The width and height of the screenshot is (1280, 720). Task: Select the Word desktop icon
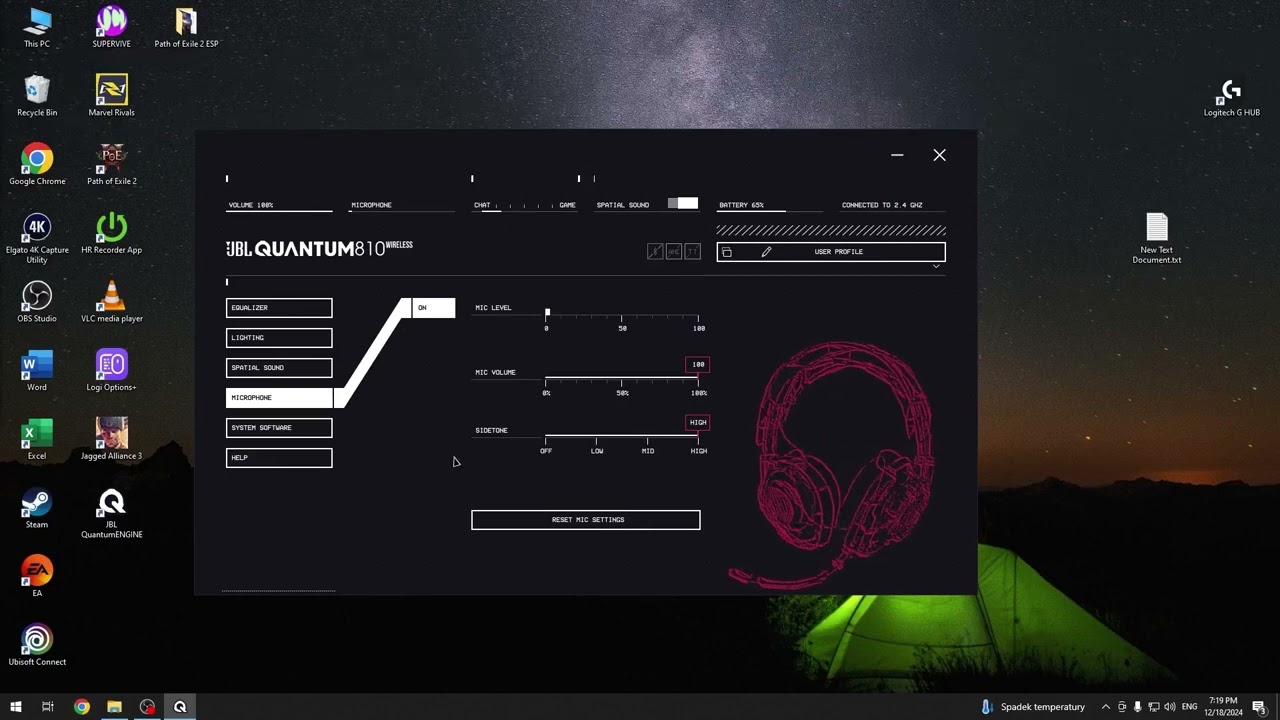click(x=37, y=371)
